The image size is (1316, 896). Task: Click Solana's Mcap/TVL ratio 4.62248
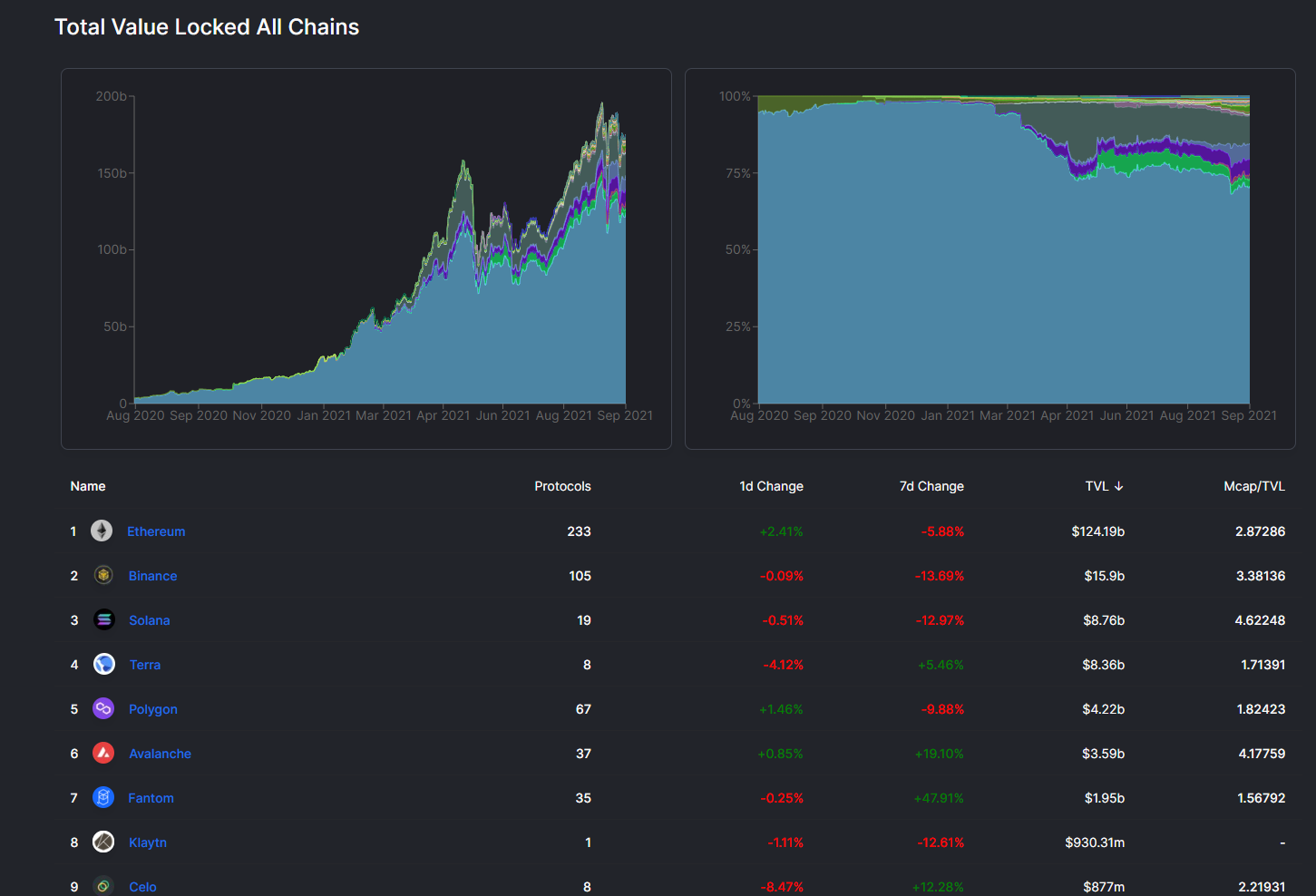[1260, 620]
